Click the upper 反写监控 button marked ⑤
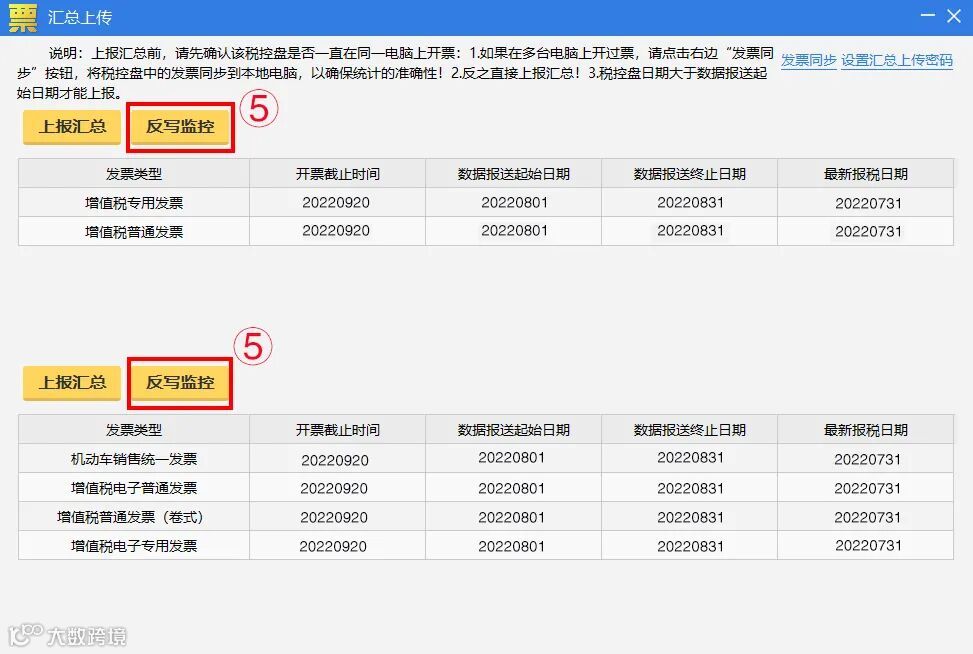 coord(180,127)
